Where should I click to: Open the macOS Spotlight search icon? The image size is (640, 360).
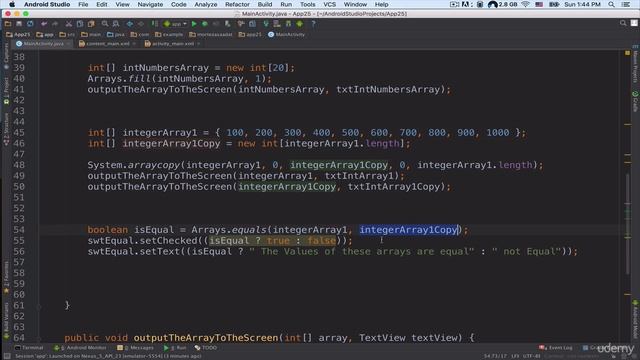(611, 4)
